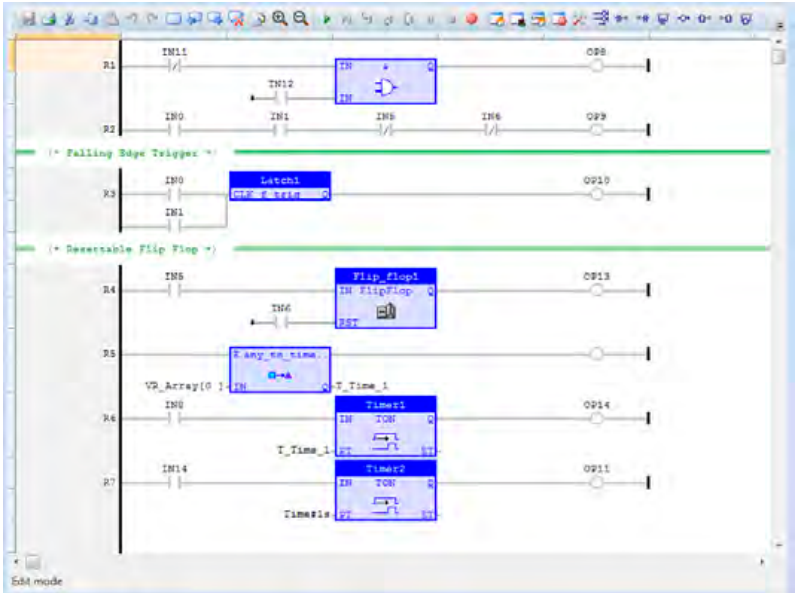Click the red record/breakpoint circle icon
The image size is (795, 593).
click(x=472, y=19)
